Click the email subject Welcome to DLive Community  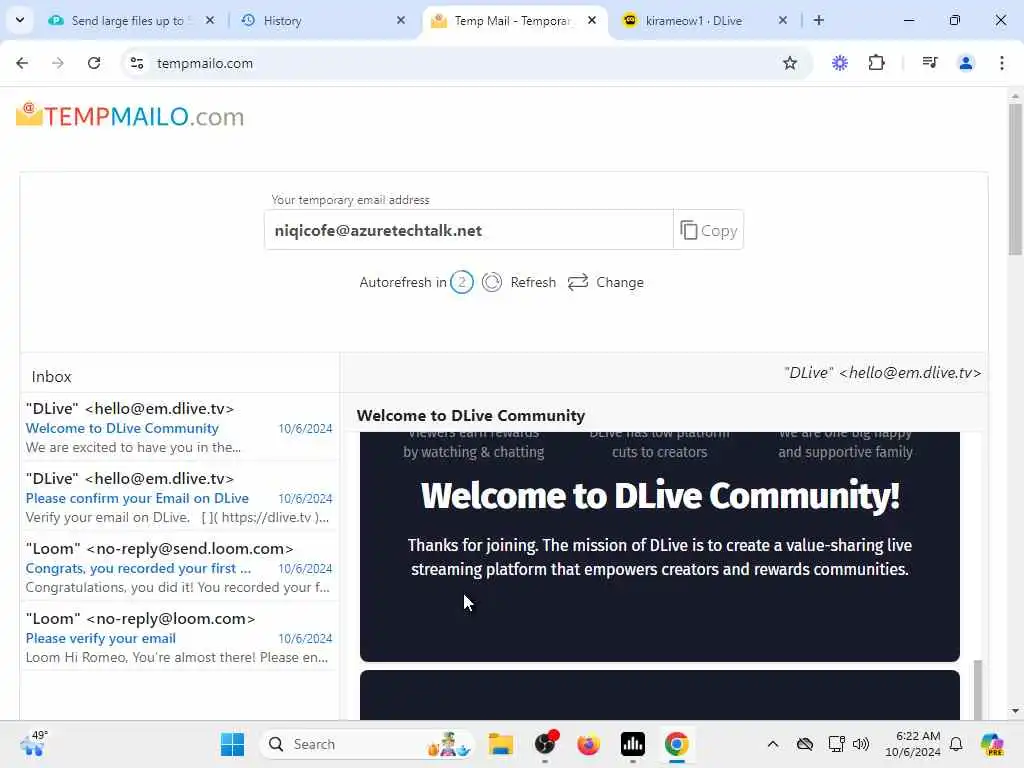click(x=471, y=415)
